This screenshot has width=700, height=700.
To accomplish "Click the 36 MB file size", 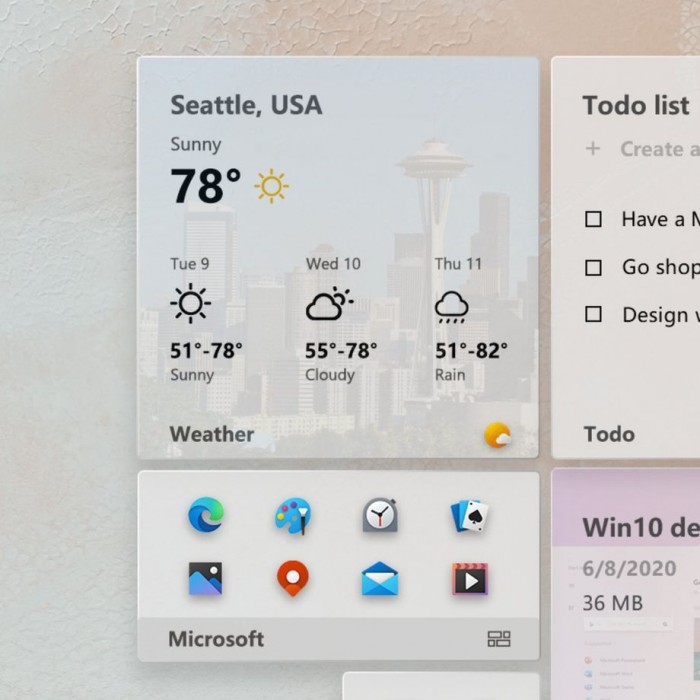I will click(x=612, y=604).
